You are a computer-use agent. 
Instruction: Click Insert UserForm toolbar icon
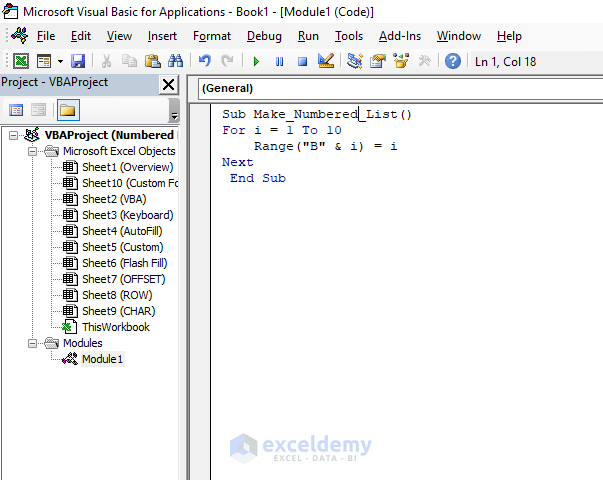point(44,61)
